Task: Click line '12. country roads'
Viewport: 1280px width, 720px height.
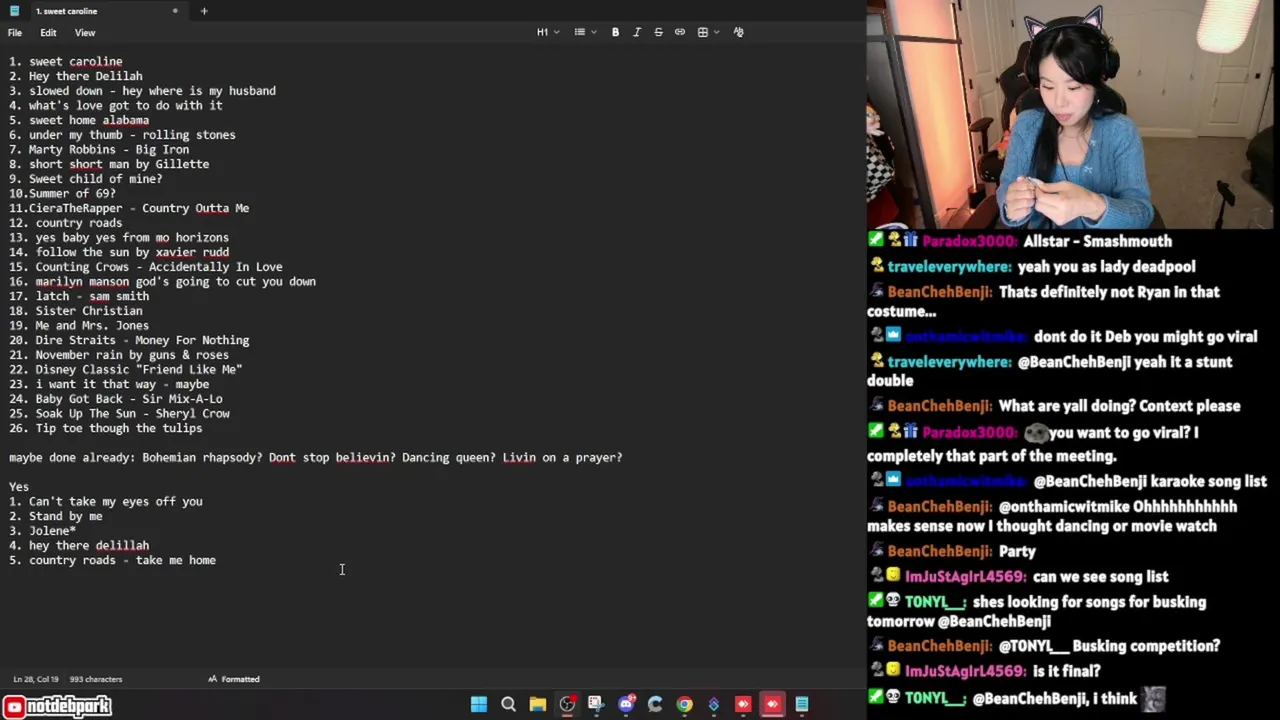Action: click(66, 223)
